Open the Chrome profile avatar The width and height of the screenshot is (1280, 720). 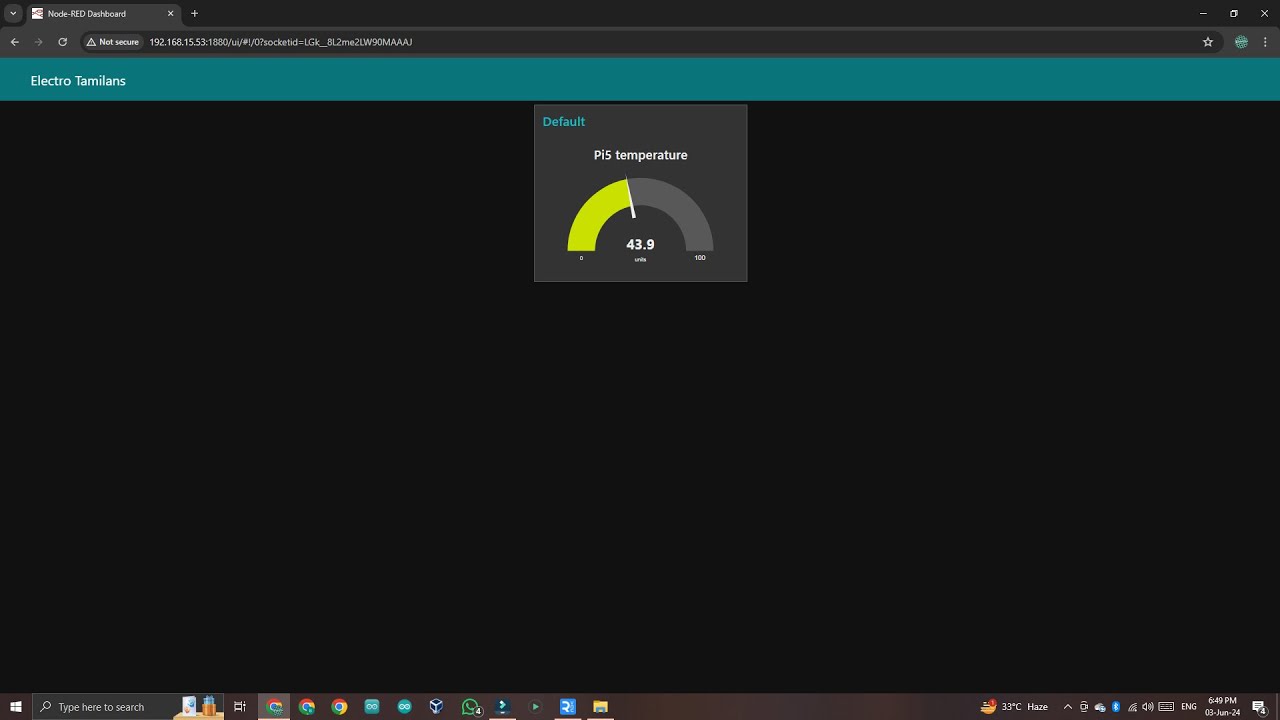1241,42
